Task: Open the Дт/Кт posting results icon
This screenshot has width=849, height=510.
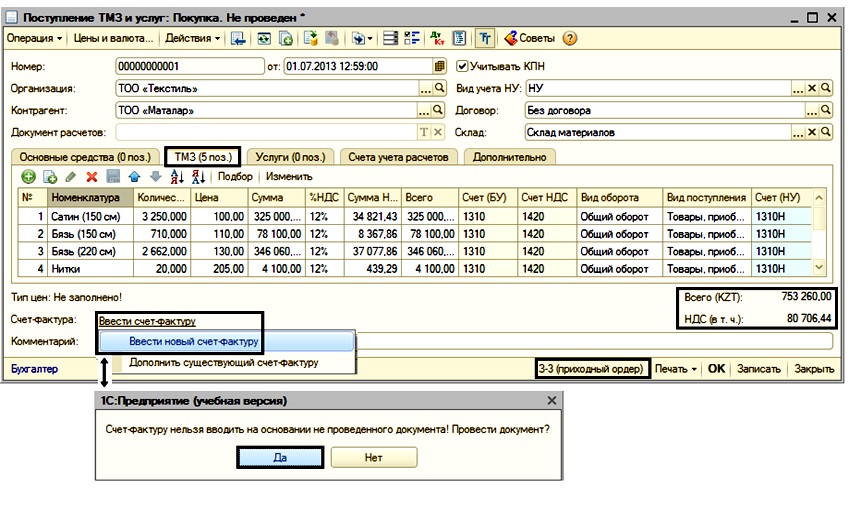Action: click(437, 39)
